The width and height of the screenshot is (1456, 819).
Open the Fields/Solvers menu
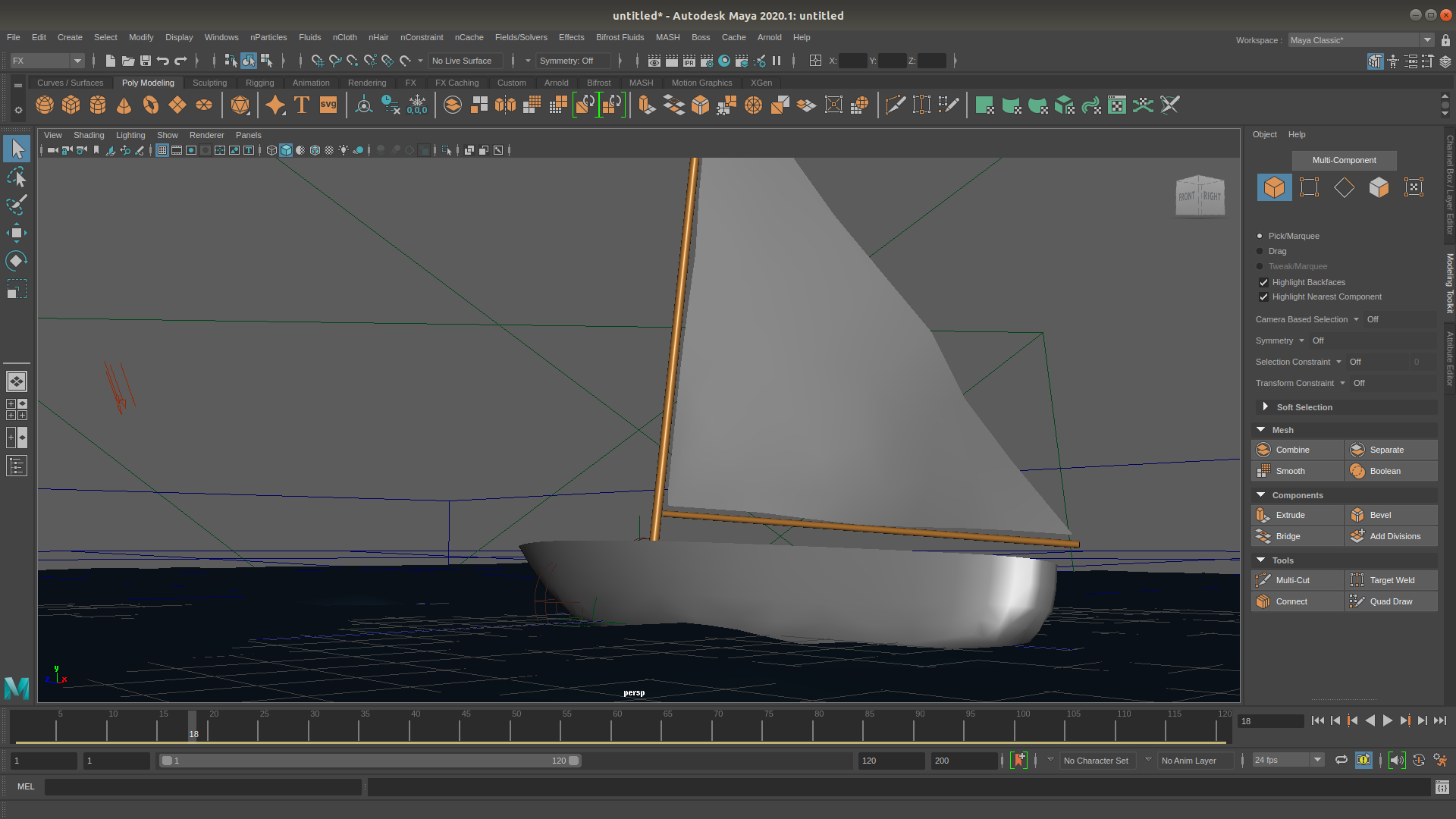521,37
